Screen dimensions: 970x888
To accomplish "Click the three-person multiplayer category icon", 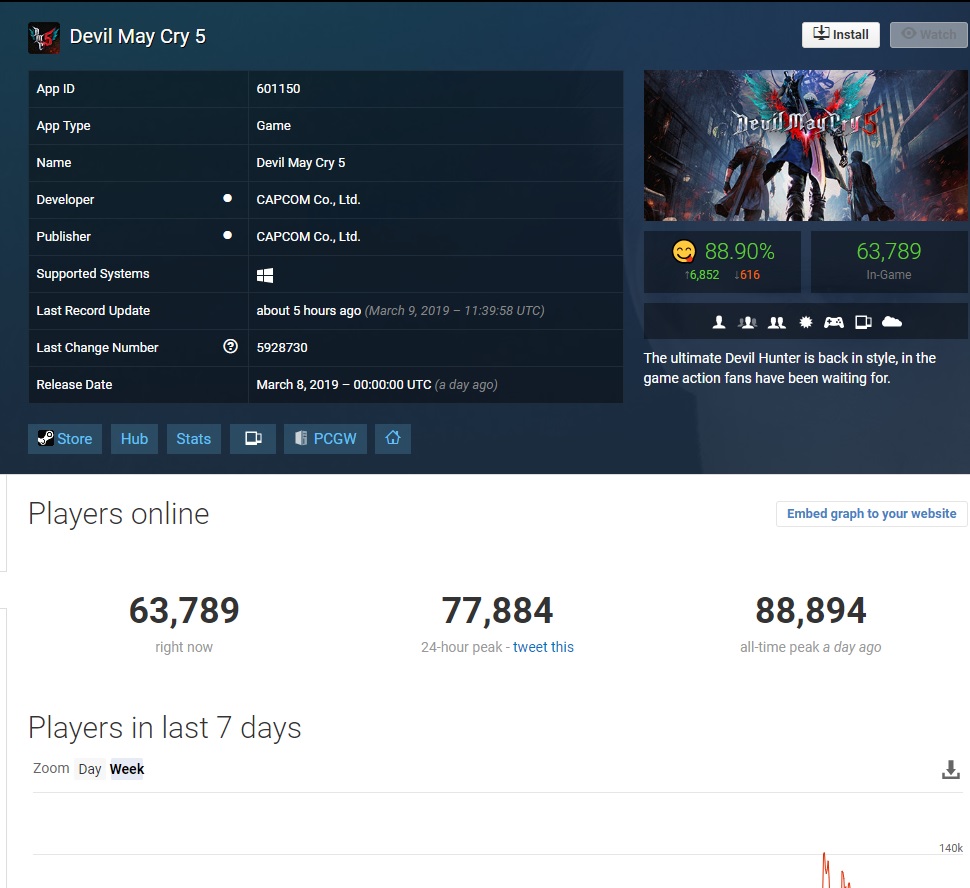I will click(747, 322).
